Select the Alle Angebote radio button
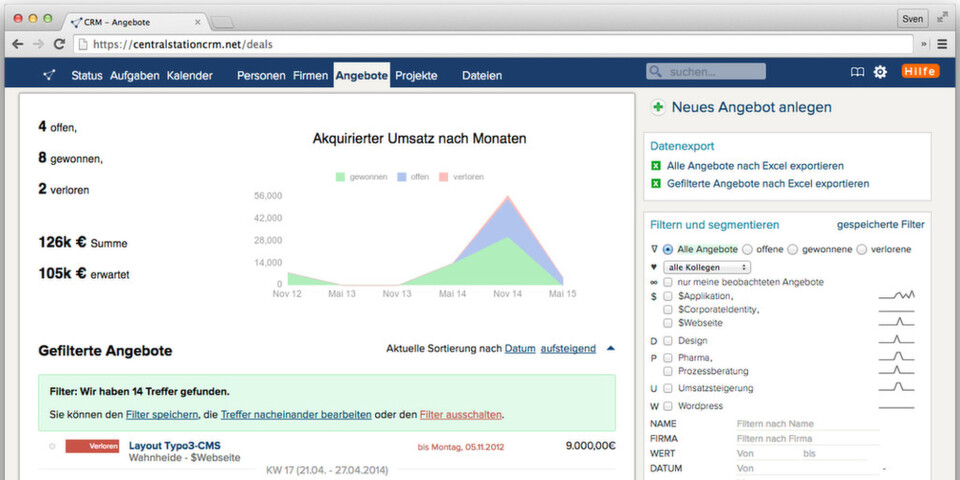This screenshot has width=960, height=480. (668, 250)
